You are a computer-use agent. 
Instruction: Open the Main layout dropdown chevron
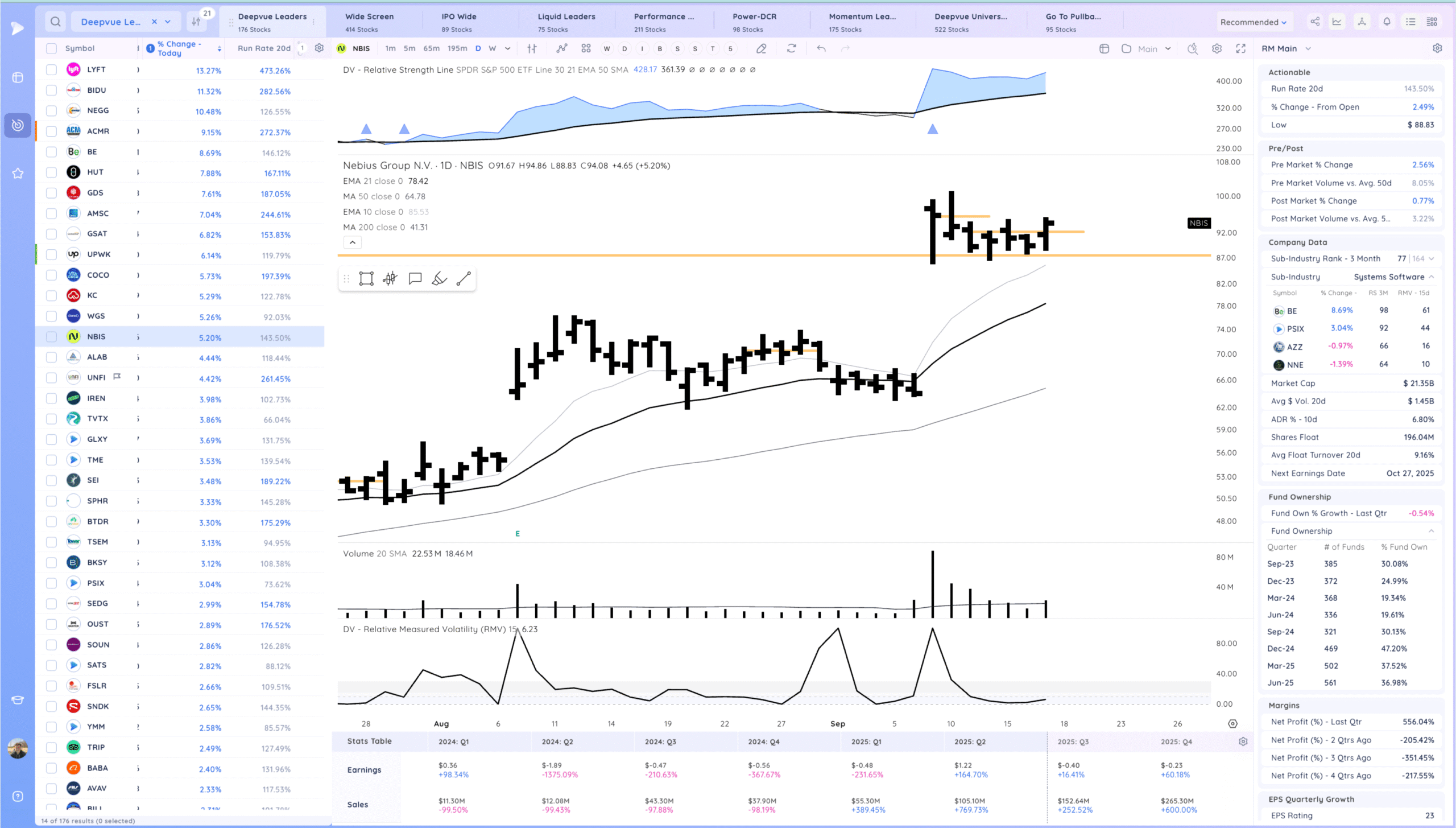[1168, 48]
